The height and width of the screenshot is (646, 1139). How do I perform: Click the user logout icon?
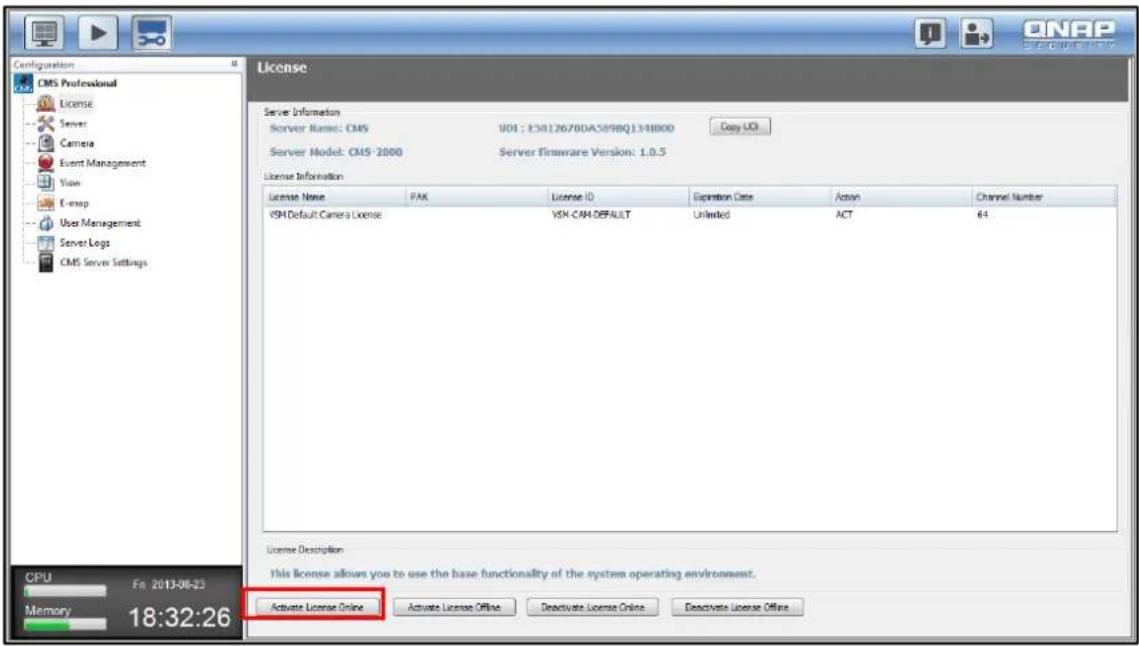point(977,34)
